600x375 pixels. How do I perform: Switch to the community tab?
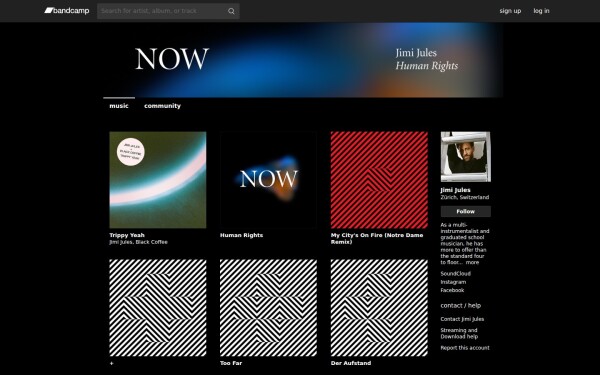pos(162,106)
